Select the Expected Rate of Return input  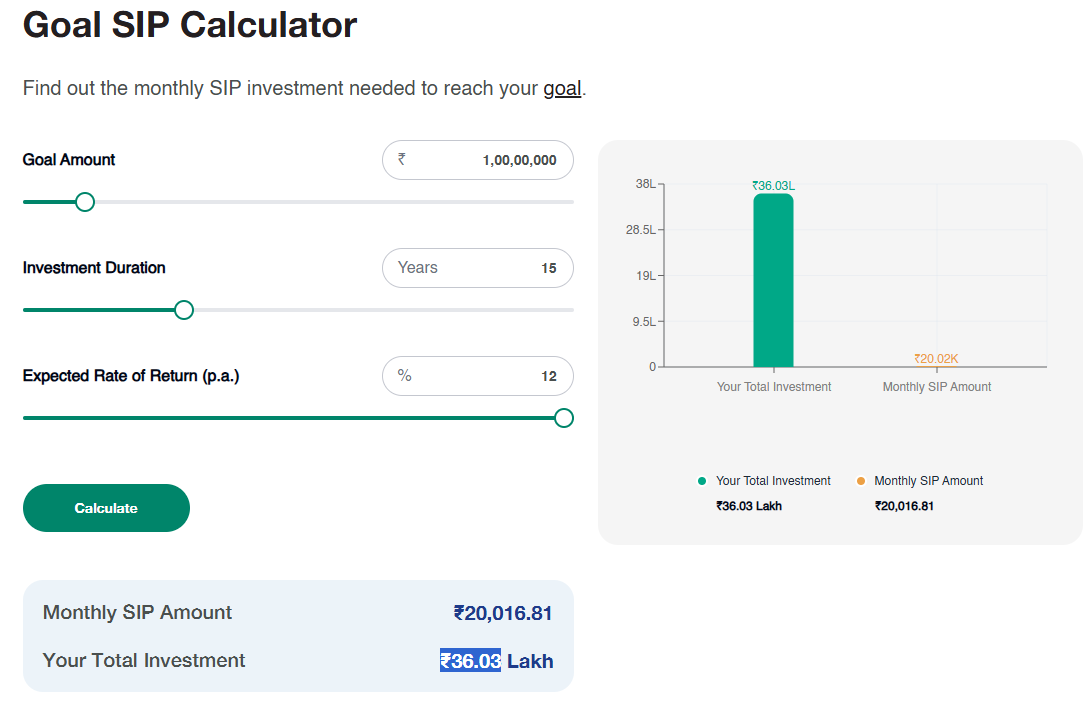[x=490, y=376]
